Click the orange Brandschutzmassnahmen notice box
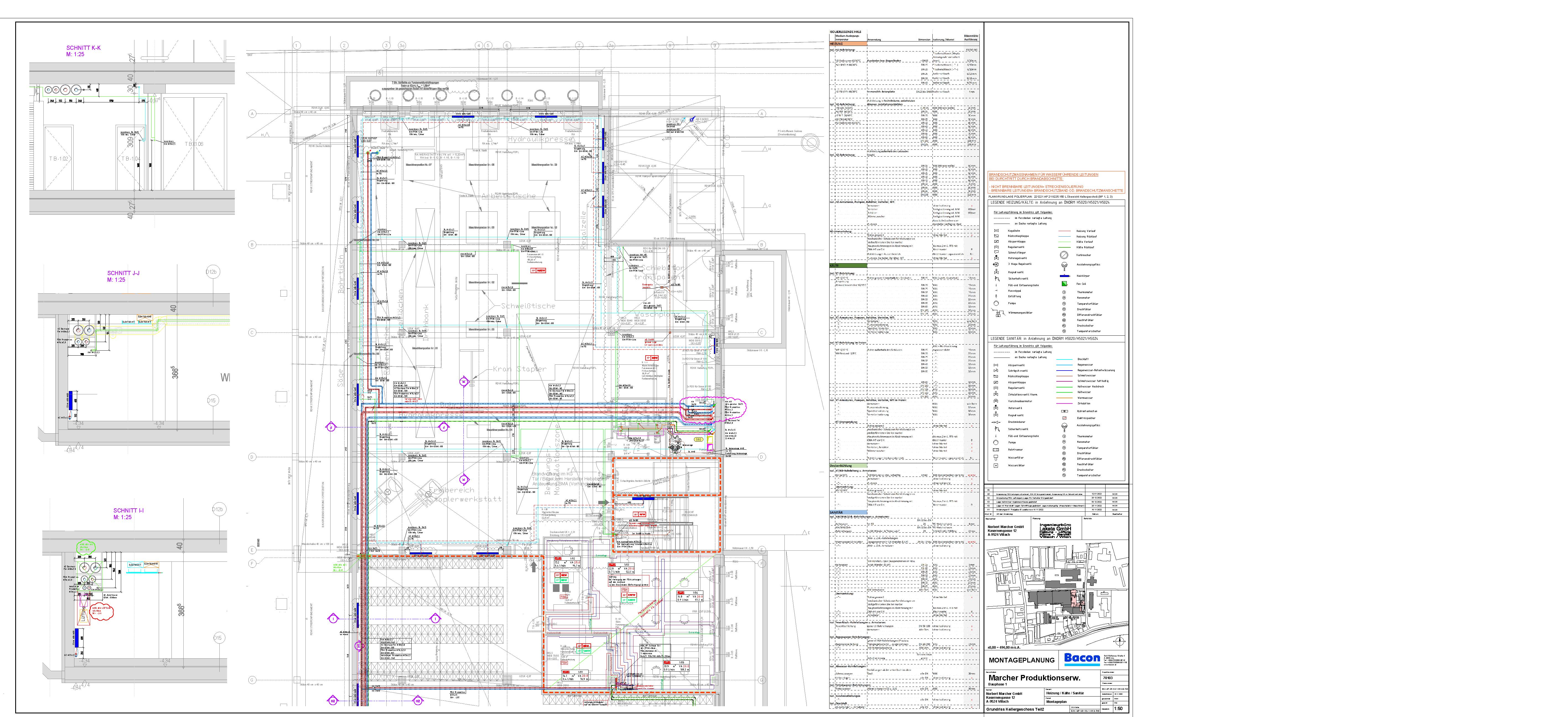 point(1056,183)
